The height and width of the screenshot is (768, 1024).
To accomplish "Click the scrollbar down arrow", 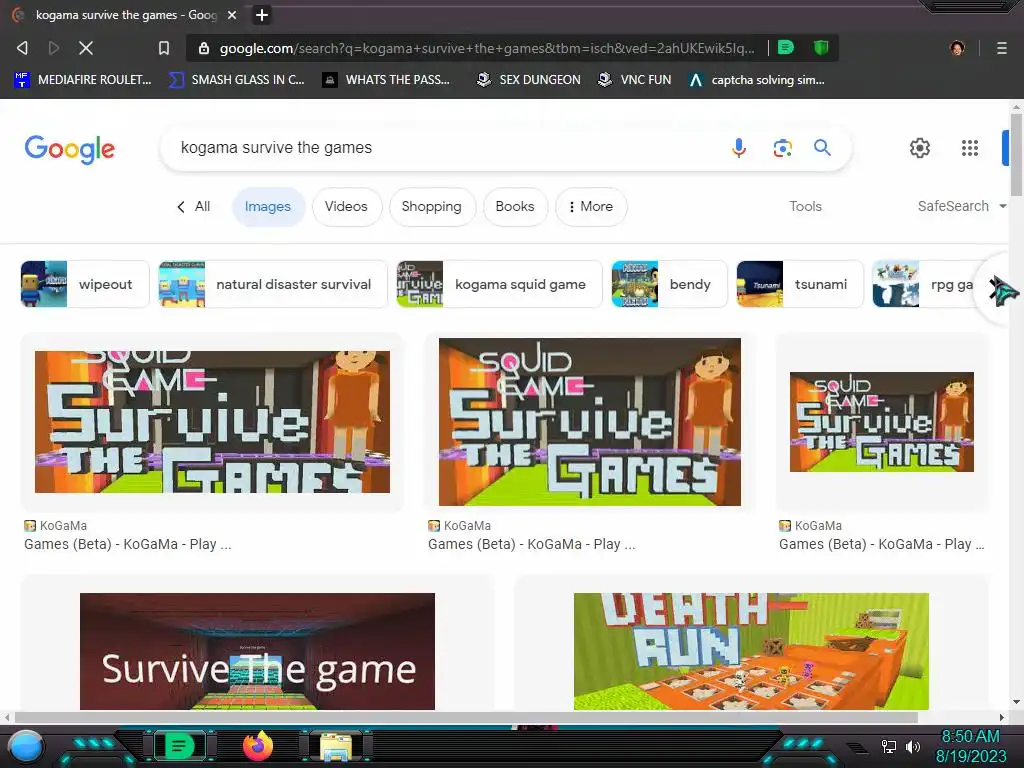I will 1016,702.
